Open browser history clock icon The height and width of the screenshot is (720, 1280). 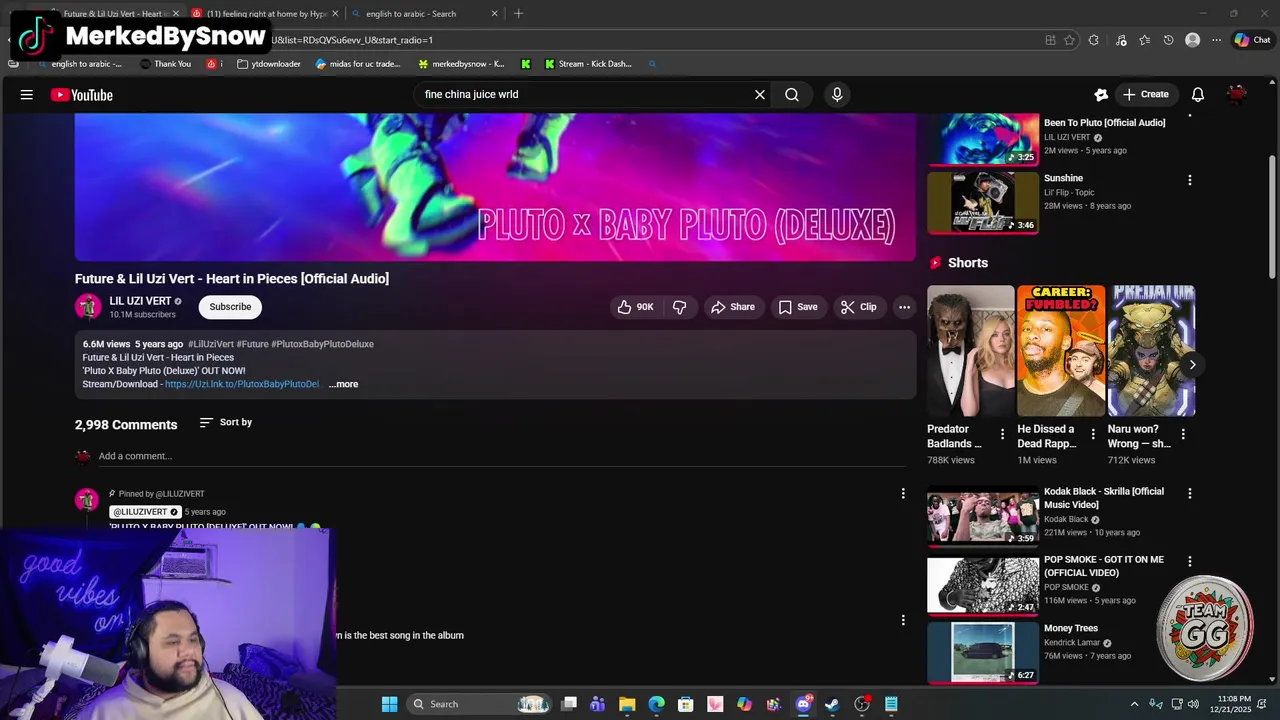tap(1168, 40)
